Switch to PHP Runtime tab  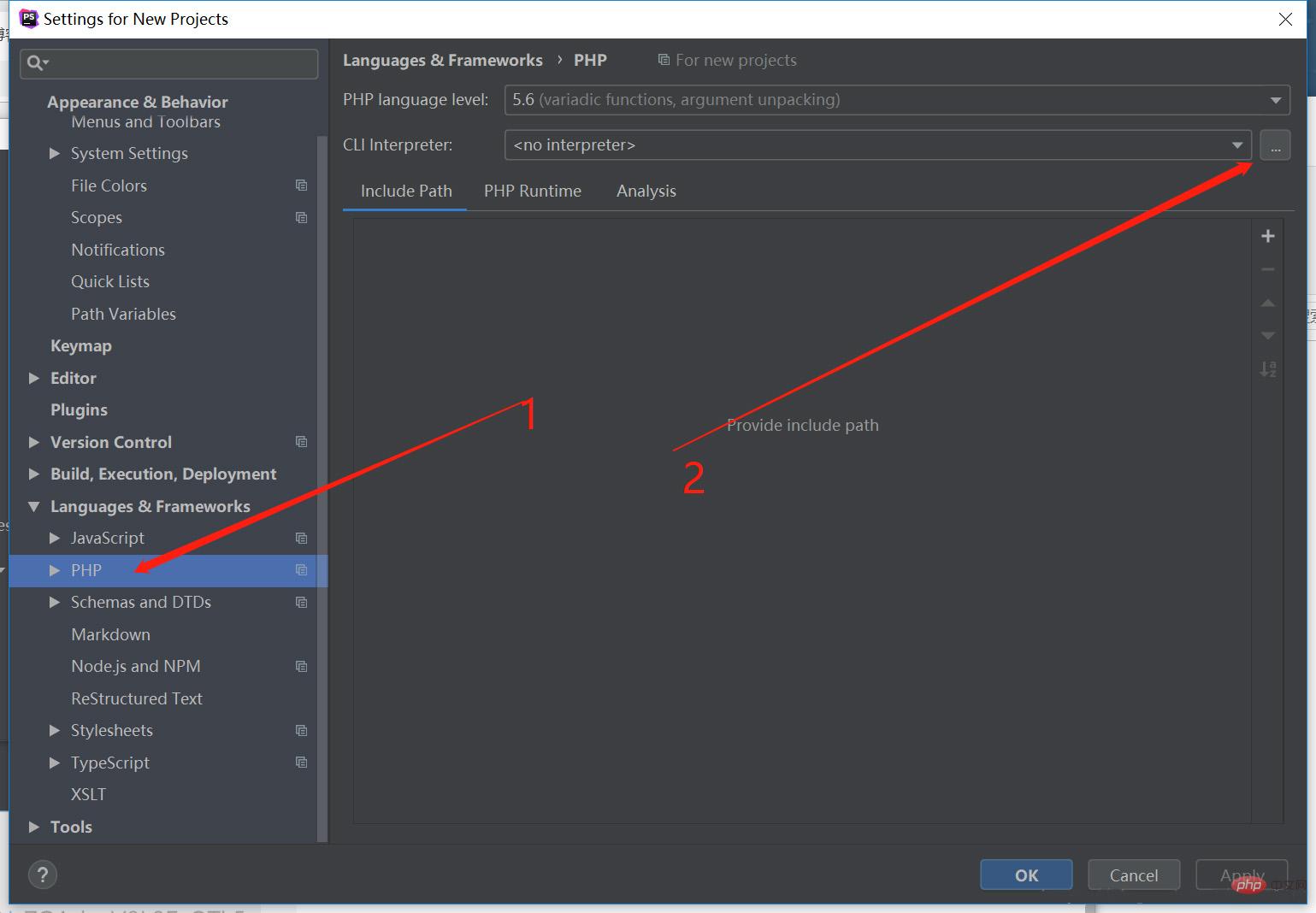pos(533,191)
